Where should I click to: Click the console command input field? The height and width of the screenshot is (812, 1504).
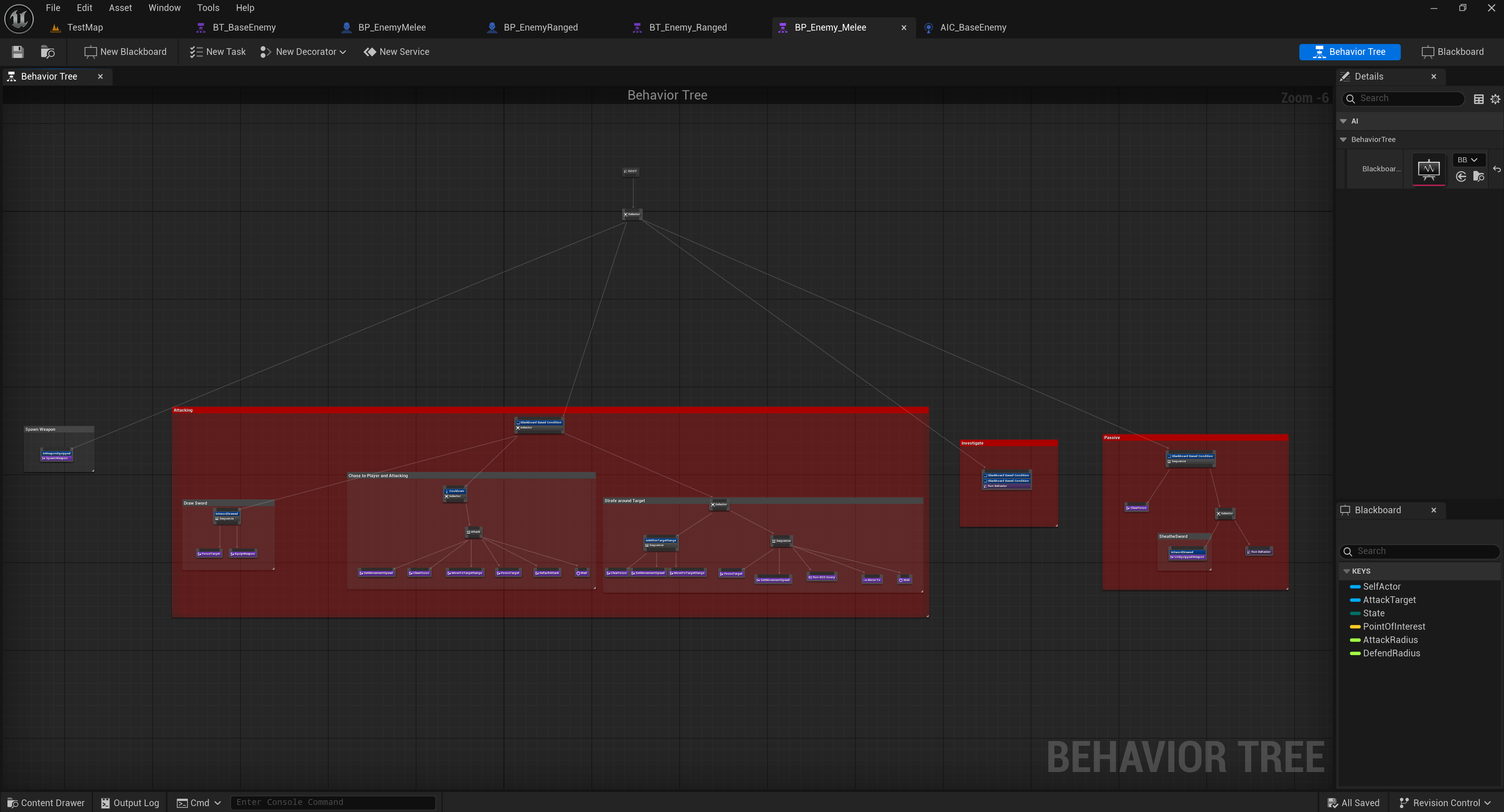point(333,802)
